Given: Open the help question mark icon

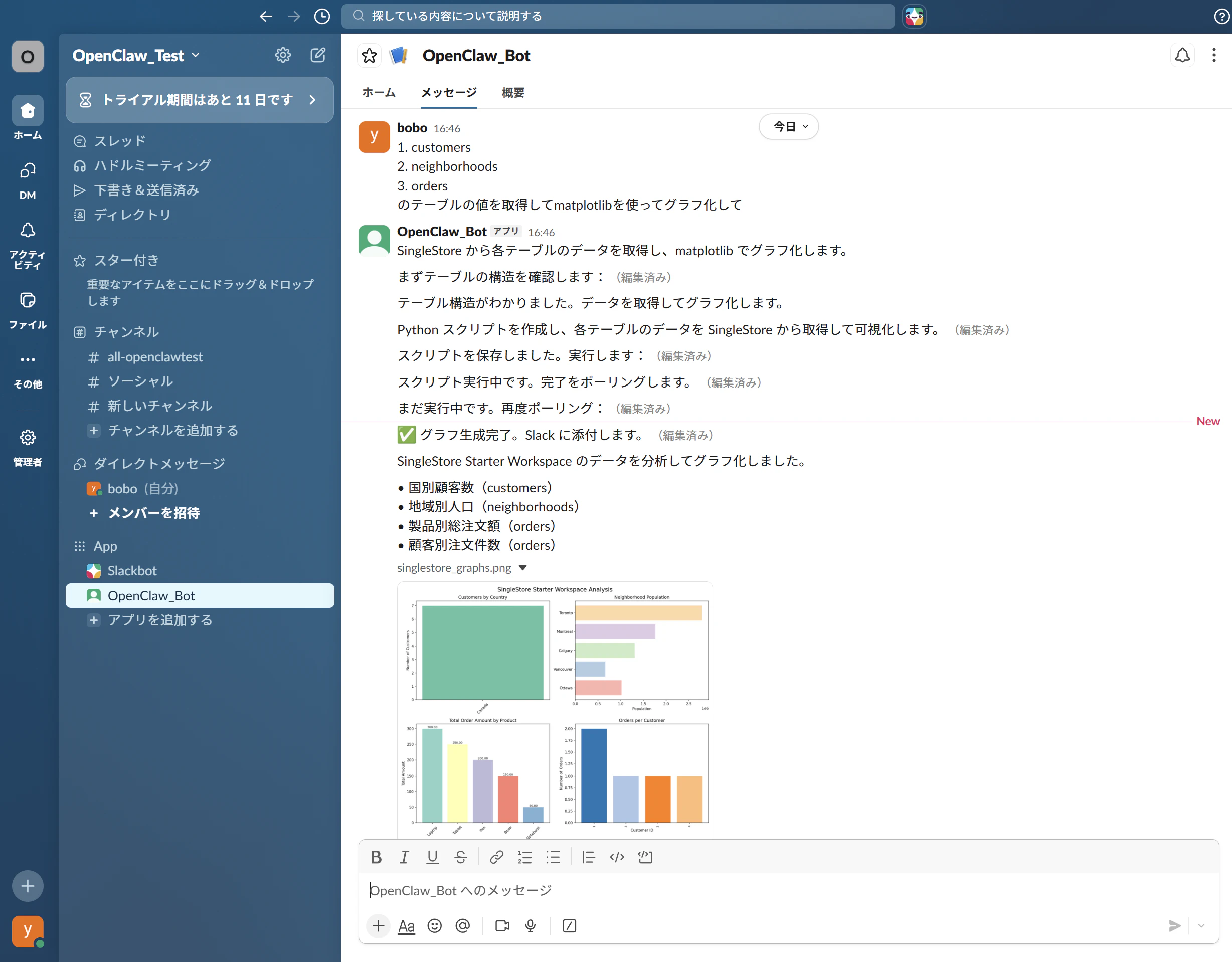Looking at the screenshot, I should (x=1221, y=17).
